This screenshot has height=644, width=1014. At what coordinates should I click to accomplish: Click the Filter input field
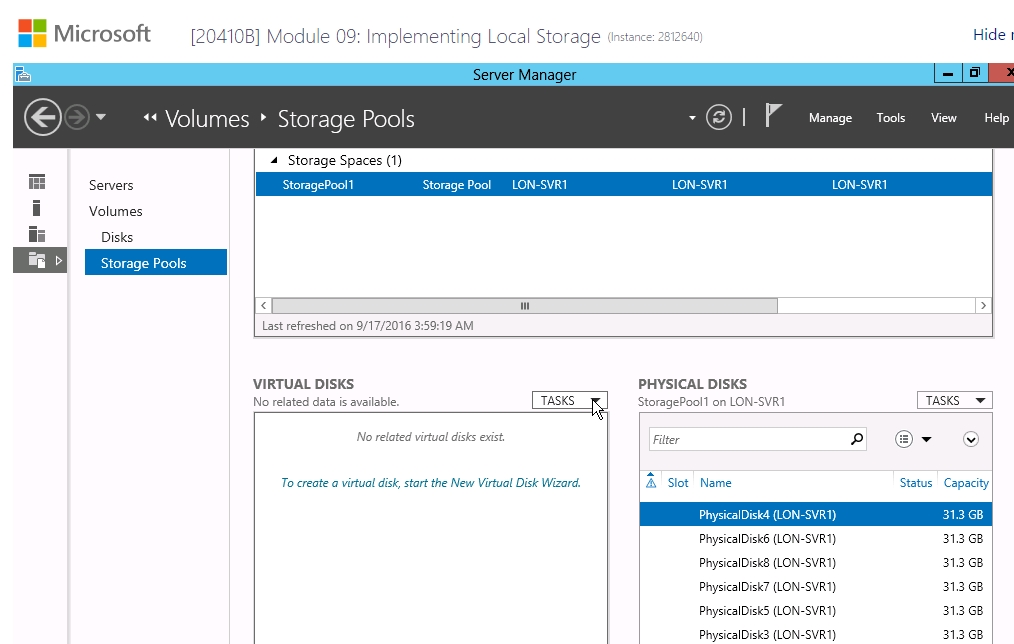pos(750,440)
